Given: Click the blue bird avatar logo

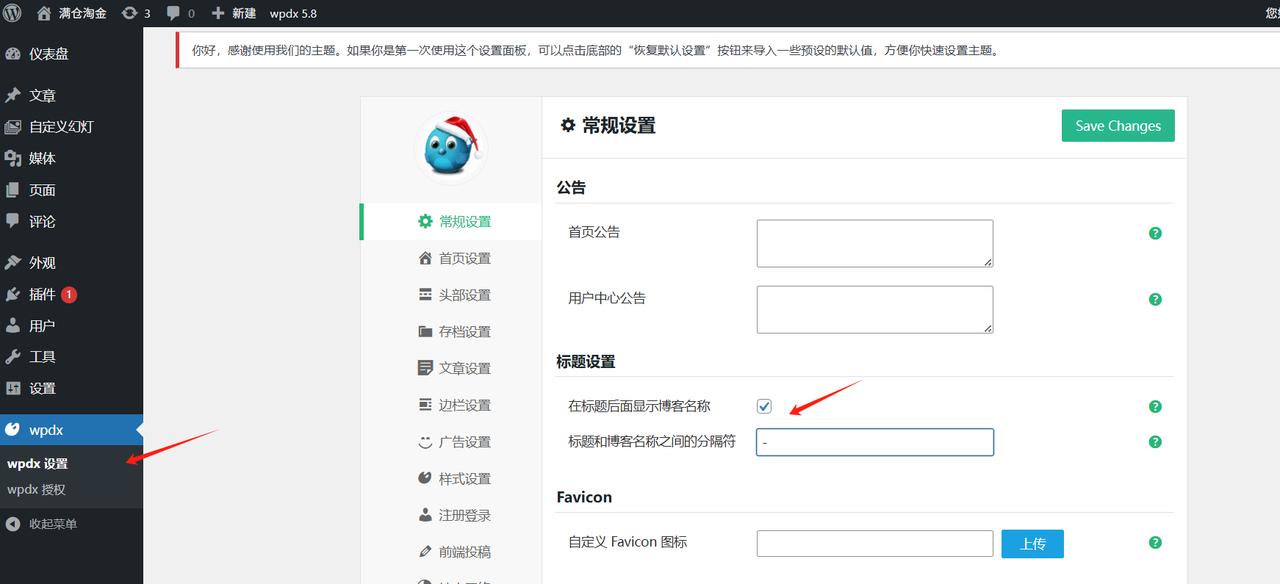Looking at the screenshot, I should click(449, 148).
